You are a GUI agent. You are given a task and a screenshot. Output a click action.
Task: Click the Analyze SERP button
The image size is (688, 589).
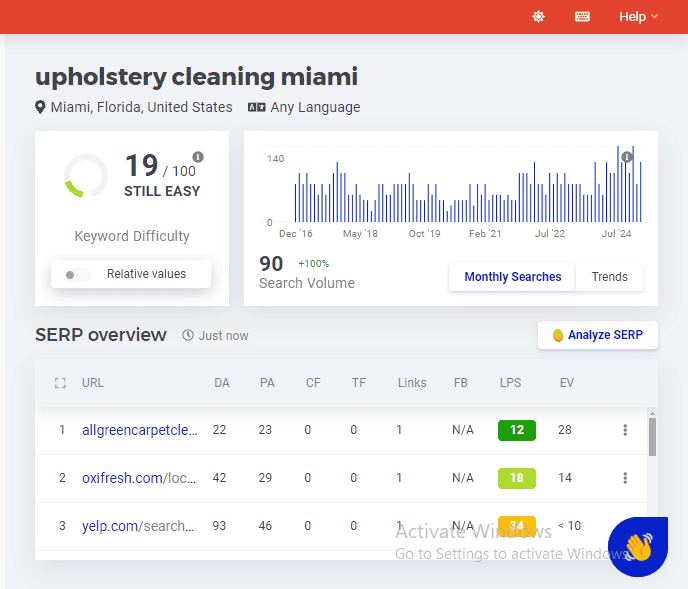tap(598, 335)
